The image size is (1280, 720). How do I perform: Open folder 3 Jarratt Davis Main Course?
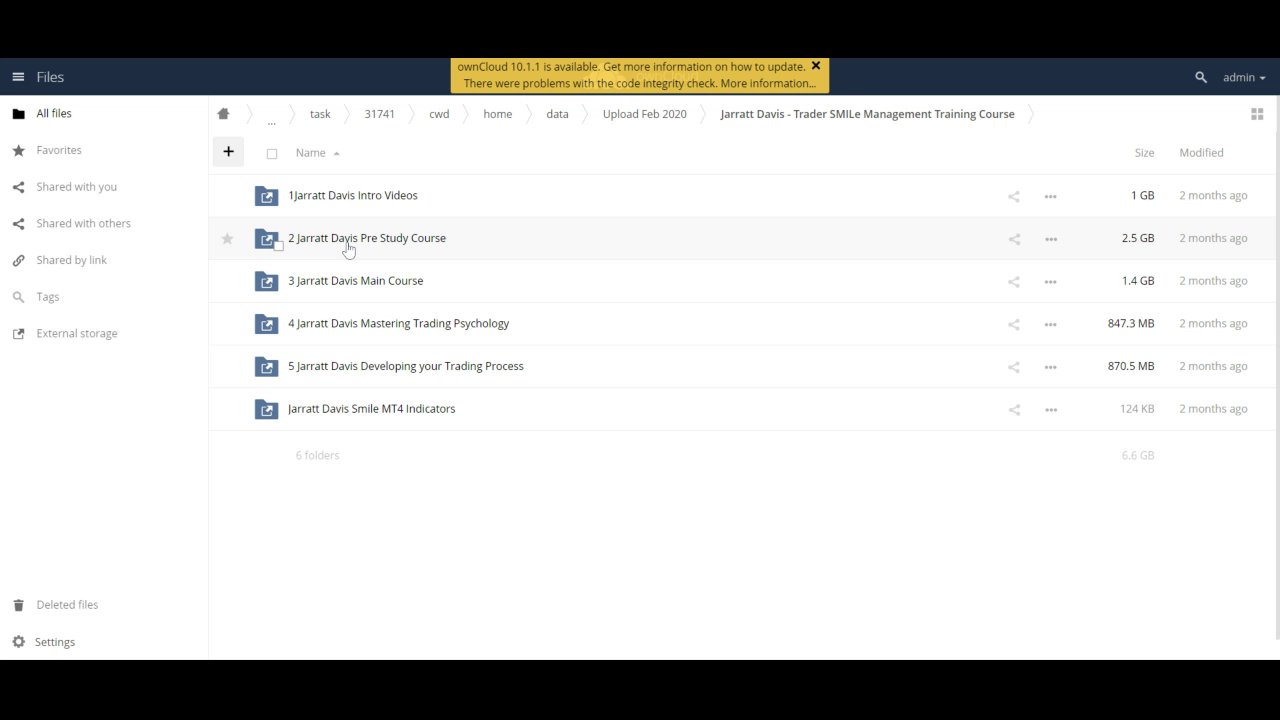[x=355, y=281]
